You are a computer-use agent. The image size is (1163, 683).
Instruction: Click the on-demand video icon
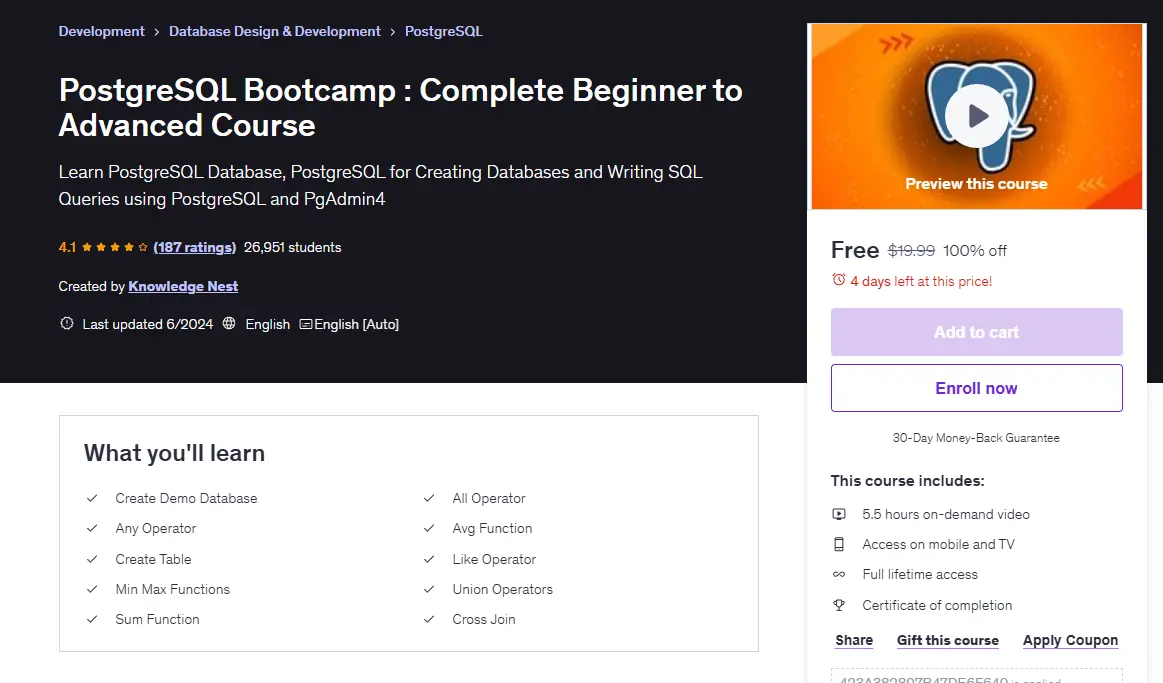pyautogui.click(x=839, y=514)
